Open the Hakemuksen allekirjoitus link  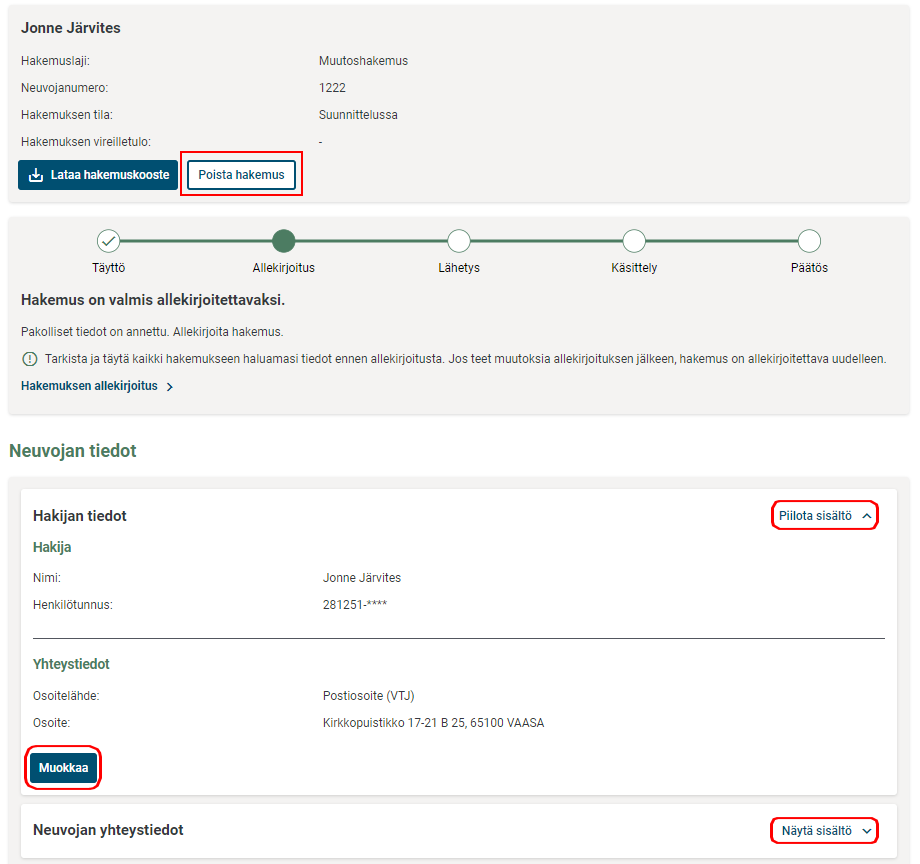coord(89,386)
